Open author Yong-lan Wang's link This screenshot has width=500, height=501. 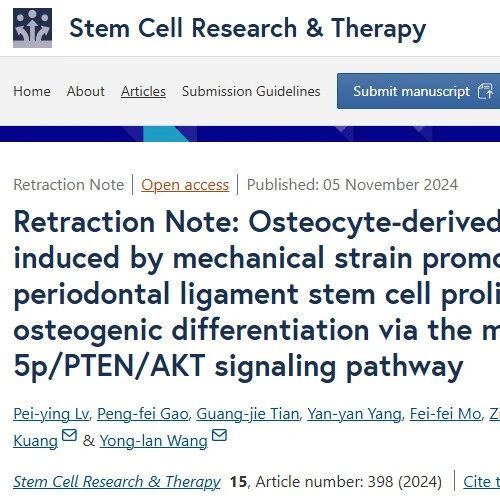coord(153,441)
